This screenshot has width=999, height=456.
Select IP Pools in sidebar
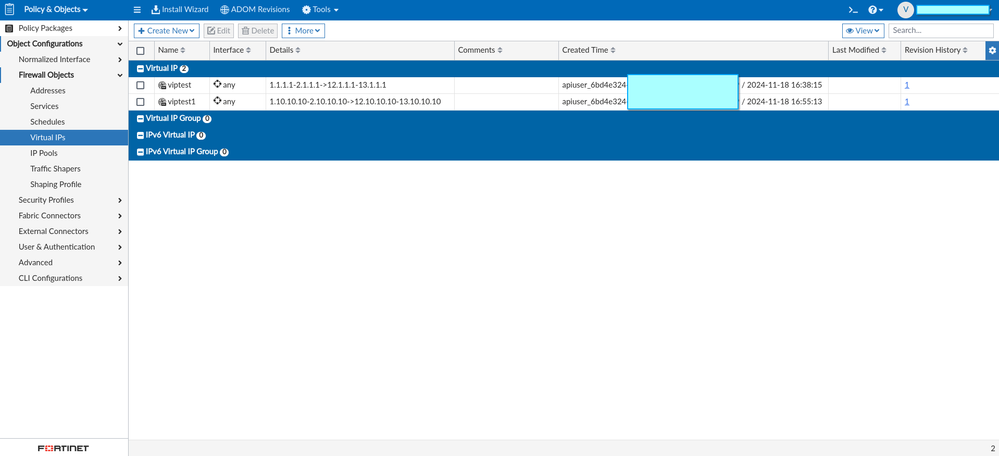coord(44,153)
